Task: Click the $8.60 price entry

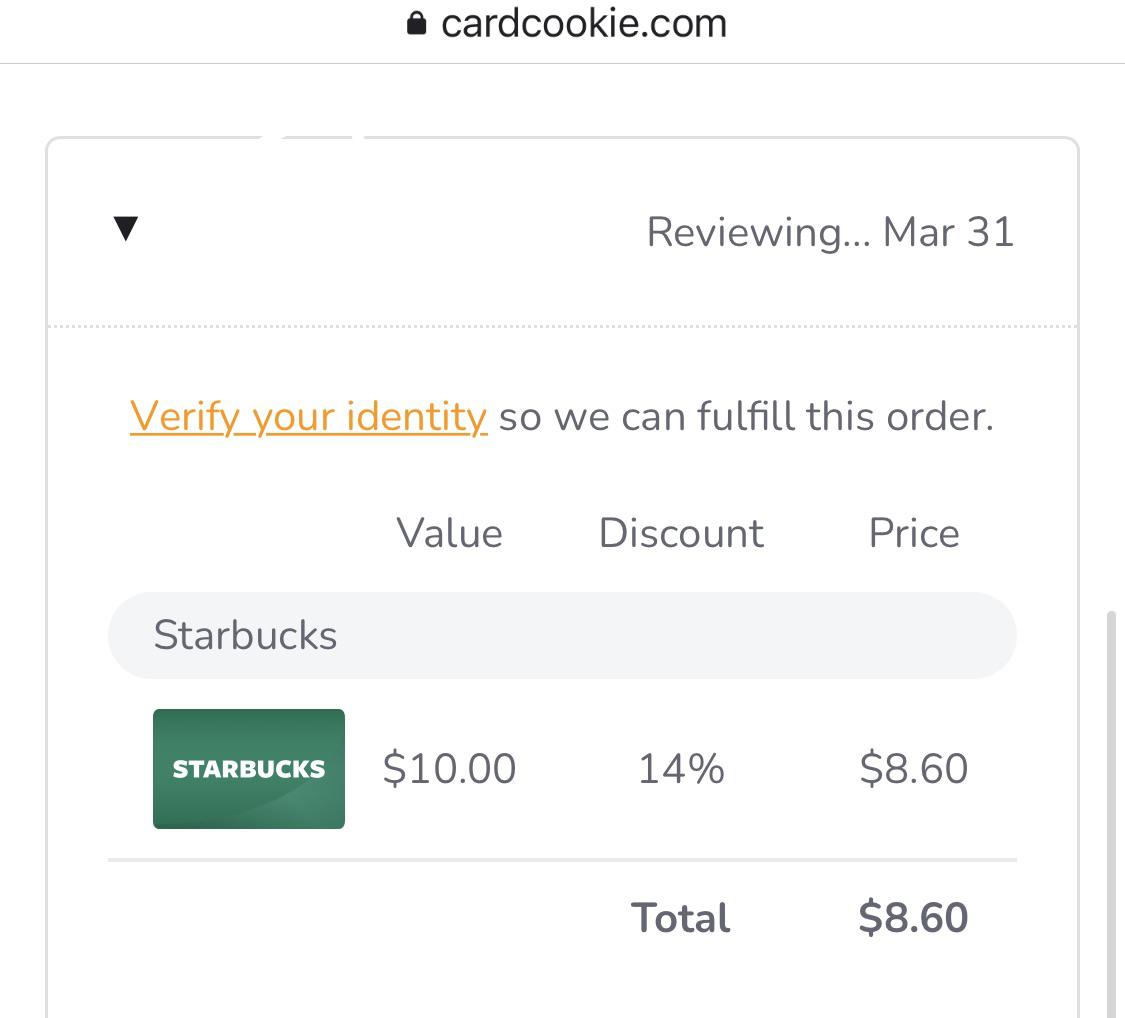Action: point(914,768)
